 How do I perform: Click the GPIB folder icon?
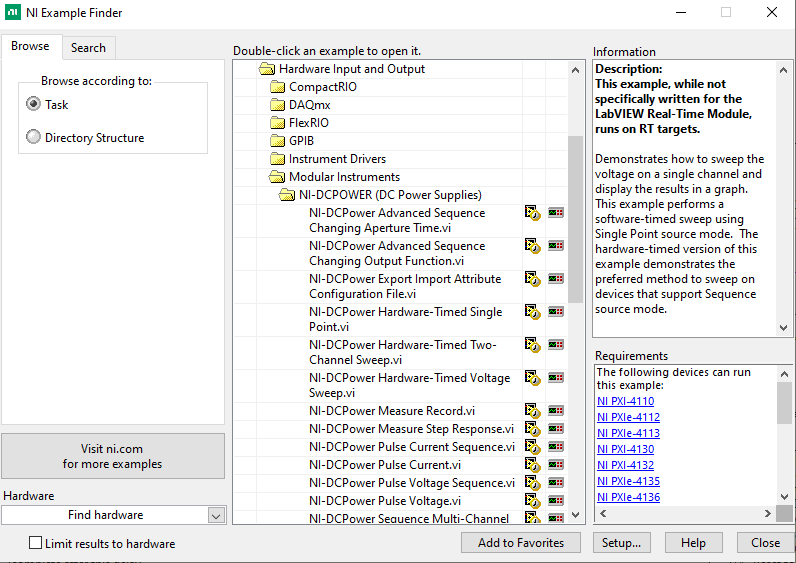[277, 141]
